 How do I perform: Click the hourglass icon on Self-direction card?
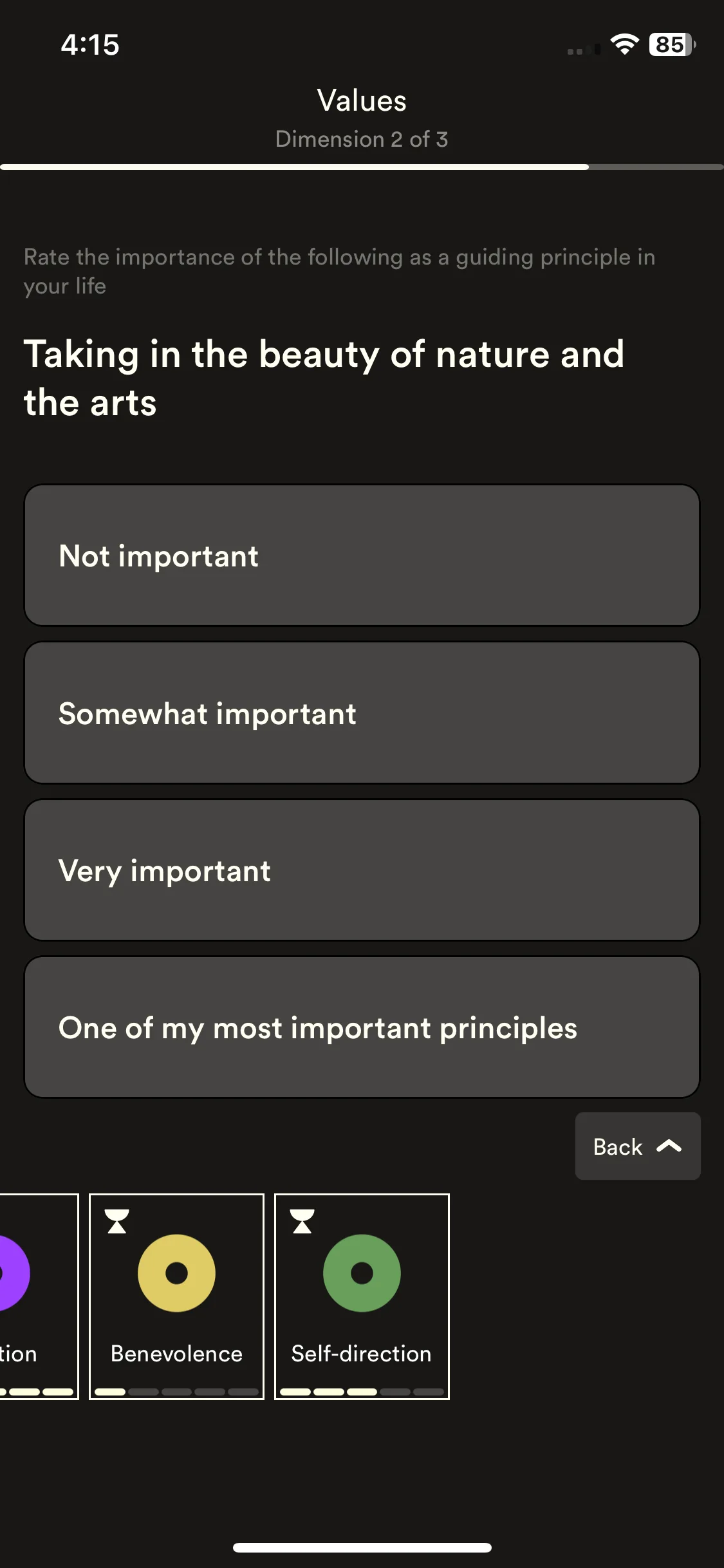point(302,1221)
